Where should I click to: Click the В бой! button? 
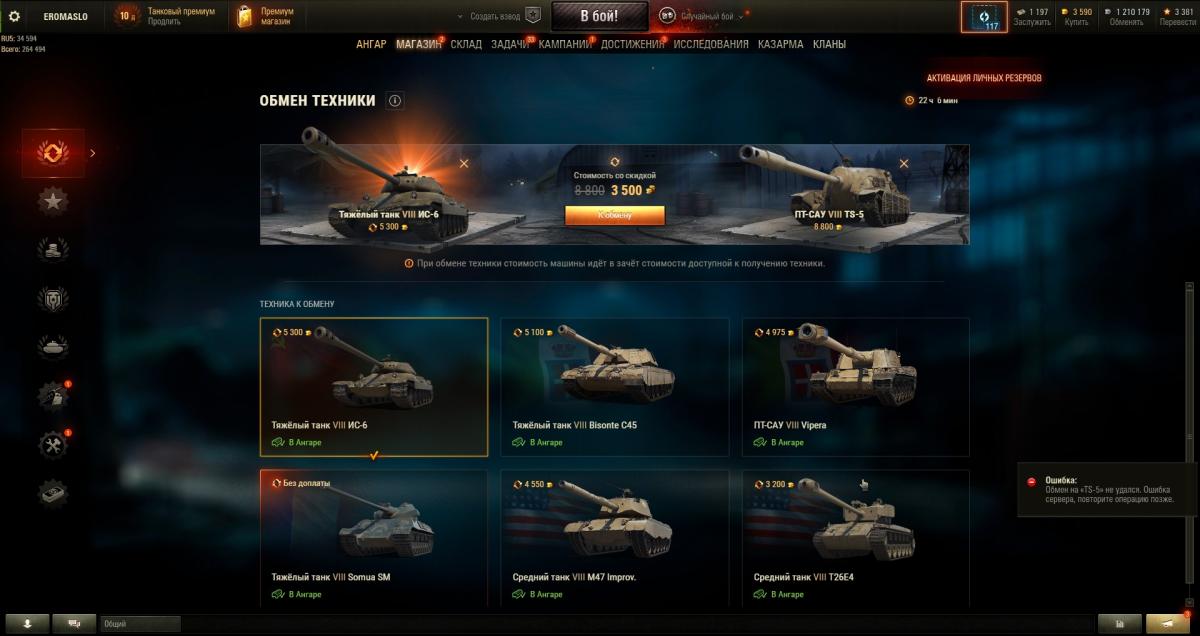pyautogui.click(x=599, y=16)
